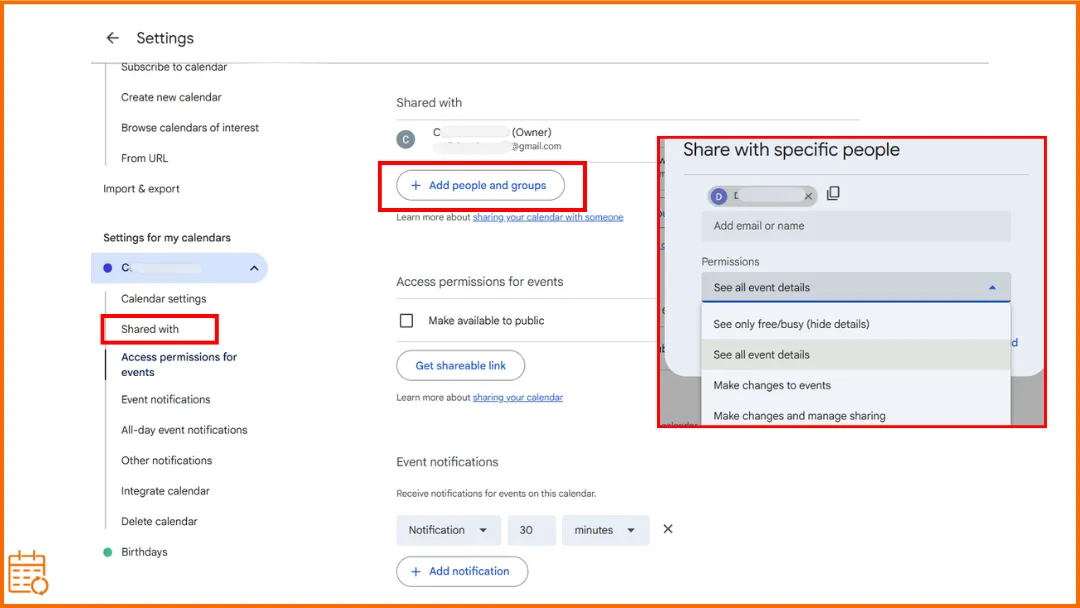Go back using the Settings arrow
Screen dimensions: 1080x608
coord(112,38)
